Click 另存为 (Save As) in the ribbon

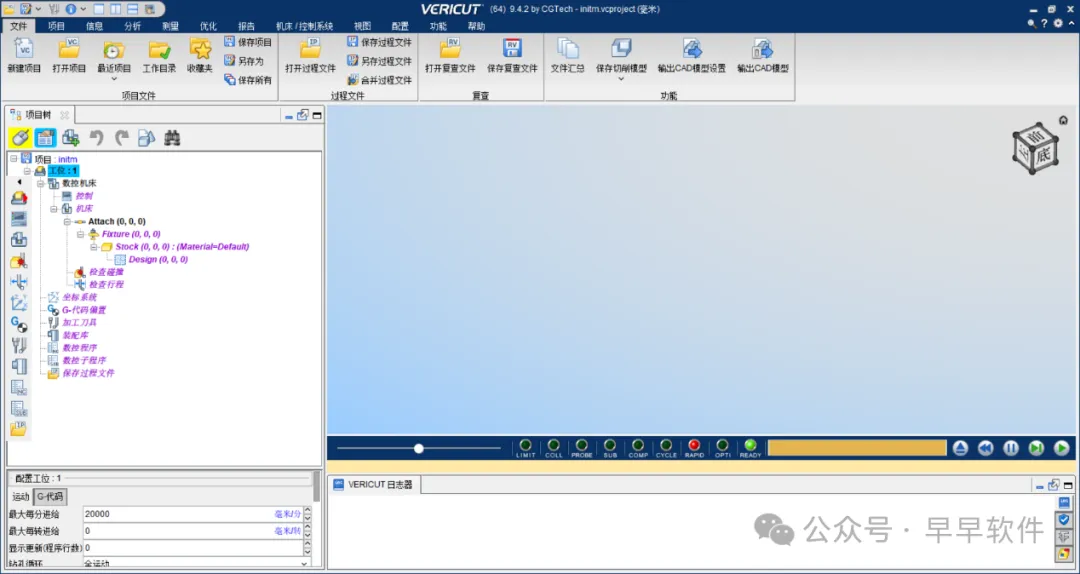pos(244,61)
